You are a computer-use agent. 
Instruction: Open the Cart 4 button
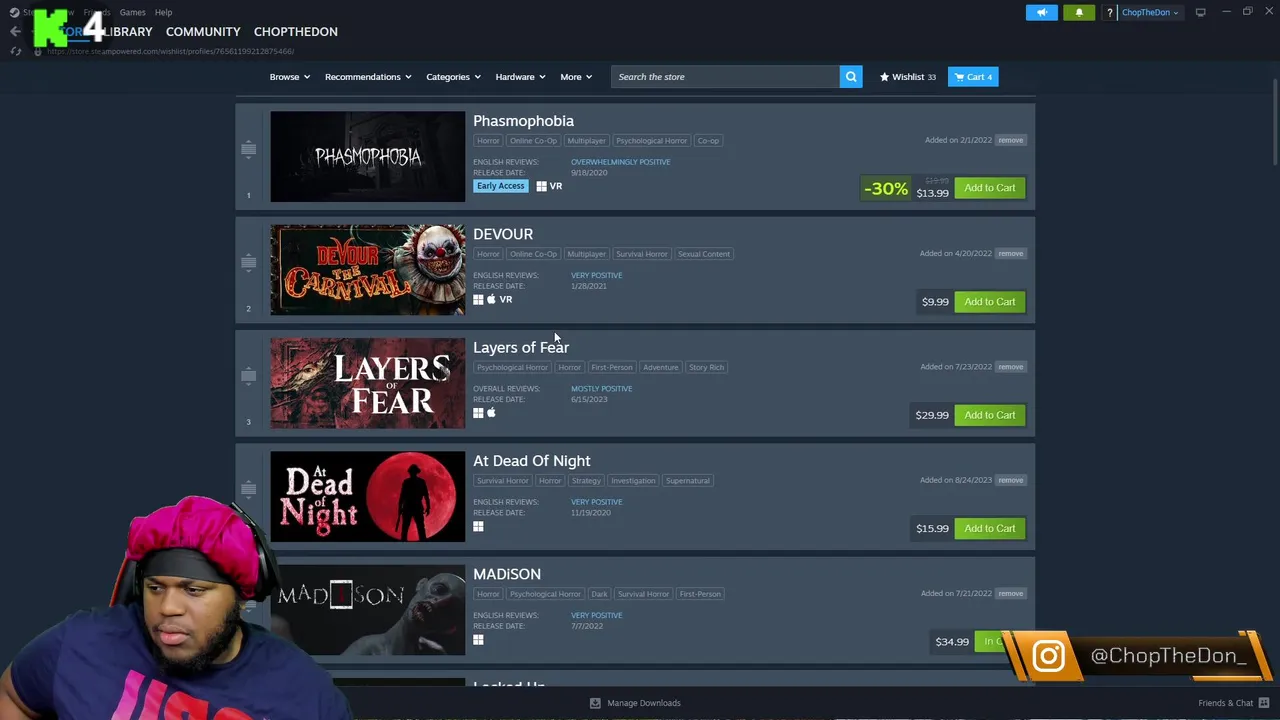point(973,77)
